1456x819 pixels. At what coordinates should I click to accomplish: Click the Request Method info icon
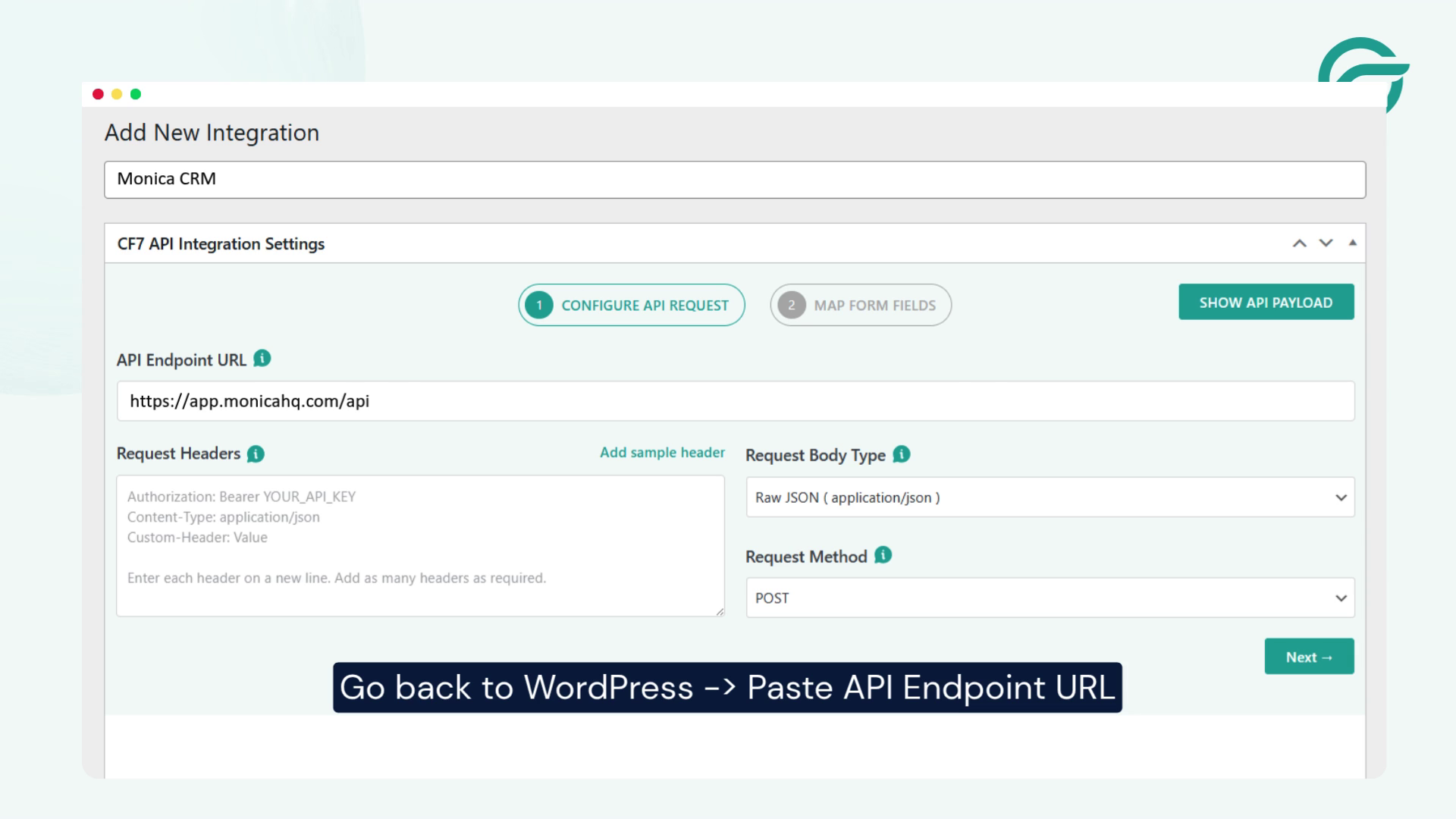coord(883,555)
